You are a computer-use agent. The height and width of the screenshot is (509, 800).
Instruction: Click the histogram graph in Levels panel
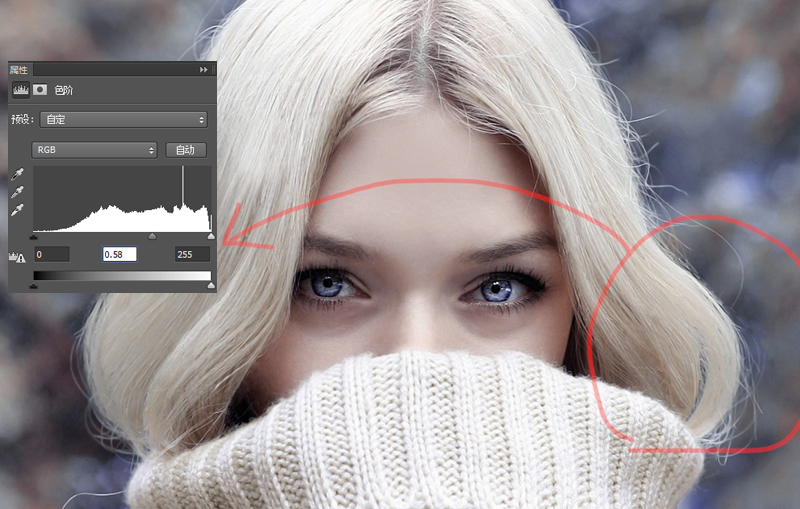point(122,199)
